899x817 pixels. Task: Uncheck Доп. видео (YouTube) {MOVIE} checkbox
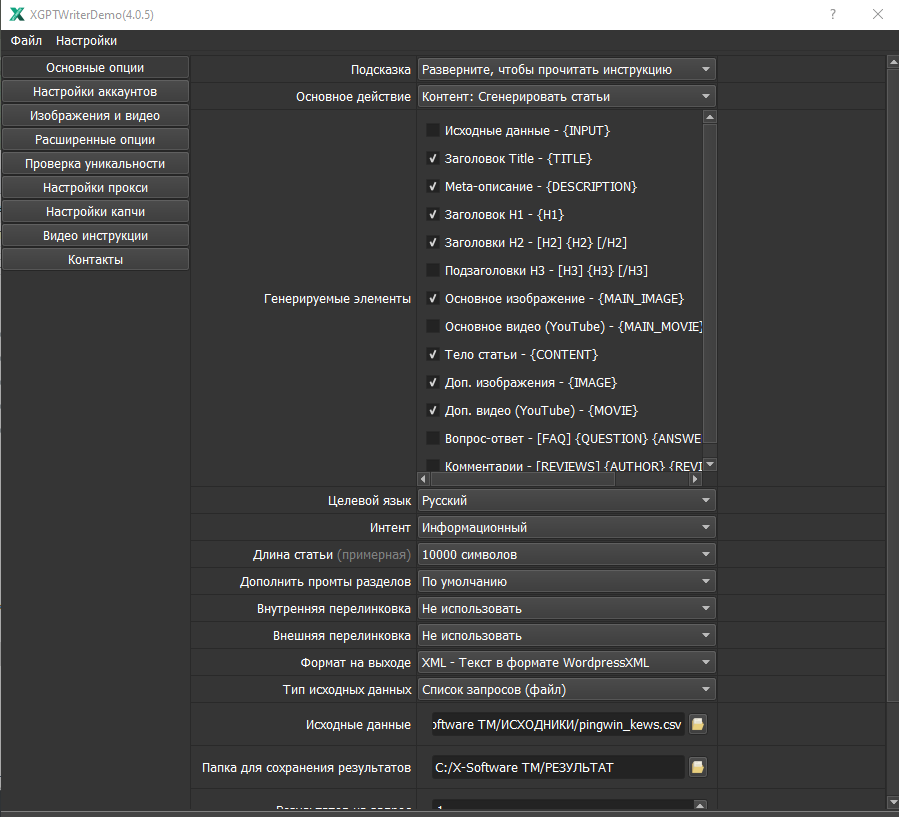pyautogui.click(x=433, y=411)
